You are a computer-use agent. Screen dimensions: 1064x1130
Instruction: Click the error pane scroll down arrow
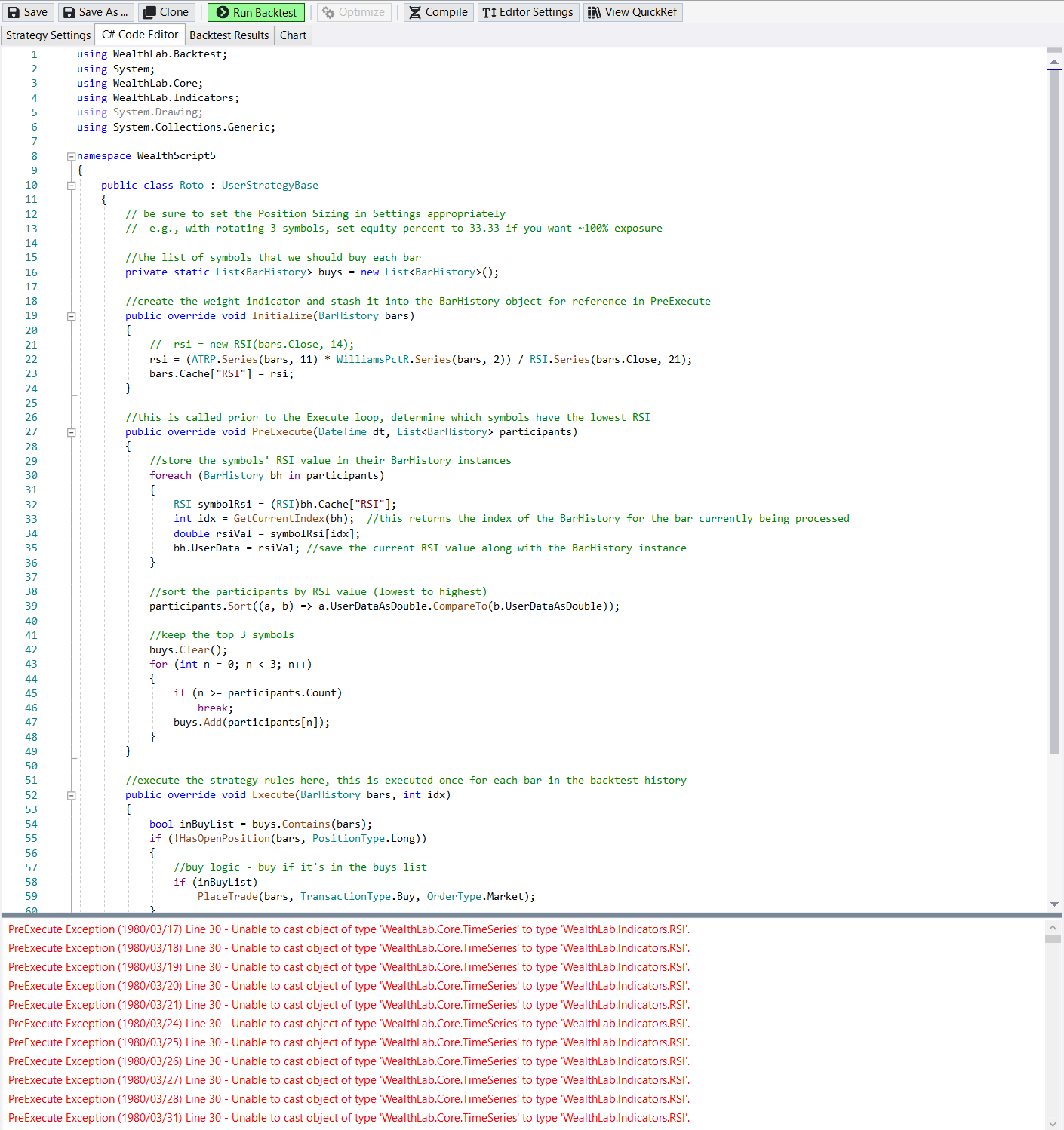point(1054,1123)
